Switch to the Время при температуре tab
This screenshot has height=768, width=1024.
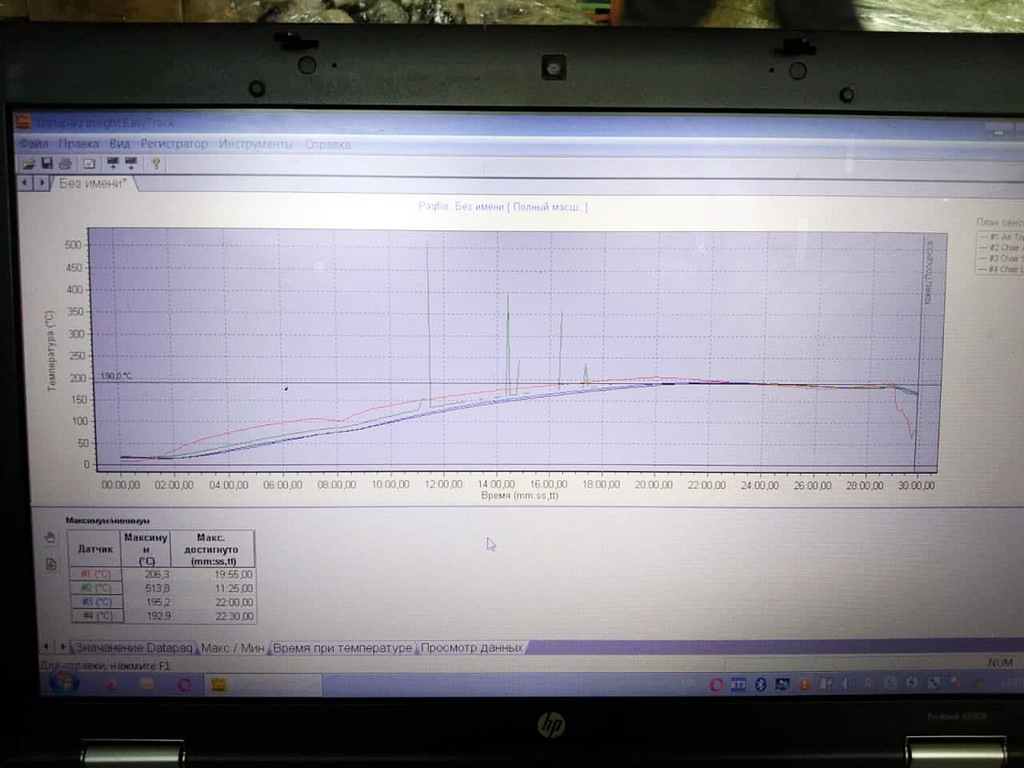tap(343, 648)
